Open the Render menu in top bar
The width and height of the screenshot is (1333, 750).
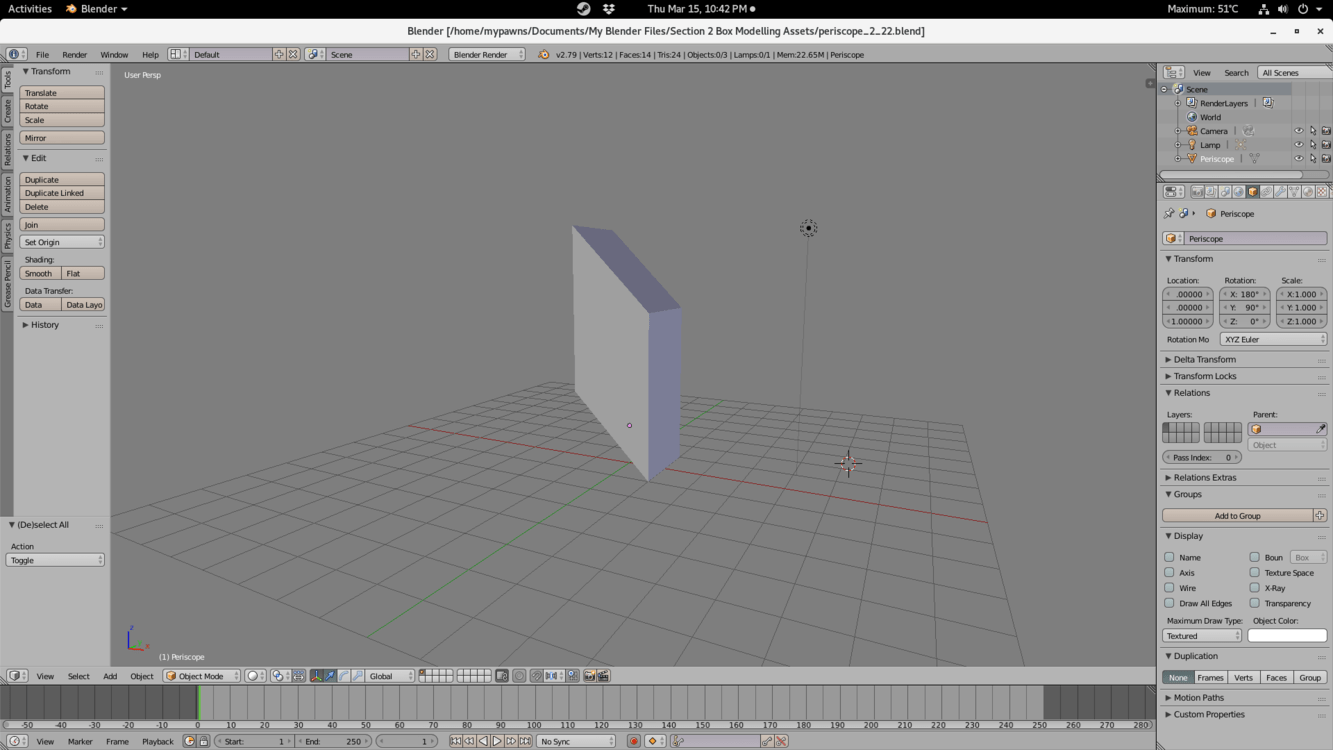pyautogui.click(x=74, y=55)
